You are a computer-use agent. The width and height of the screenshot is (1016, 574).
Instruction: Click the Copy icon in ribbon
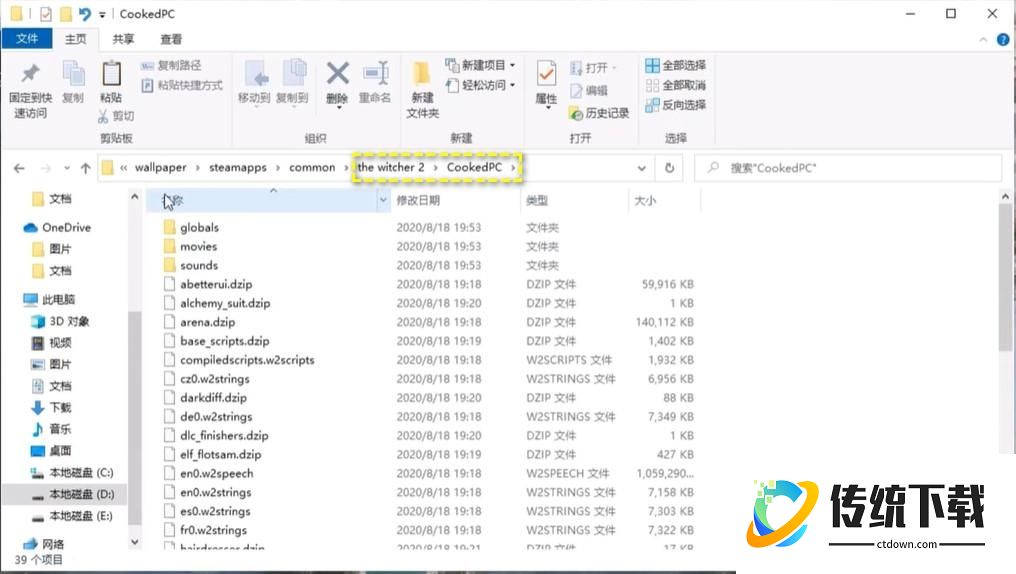(x=73, y=75)
